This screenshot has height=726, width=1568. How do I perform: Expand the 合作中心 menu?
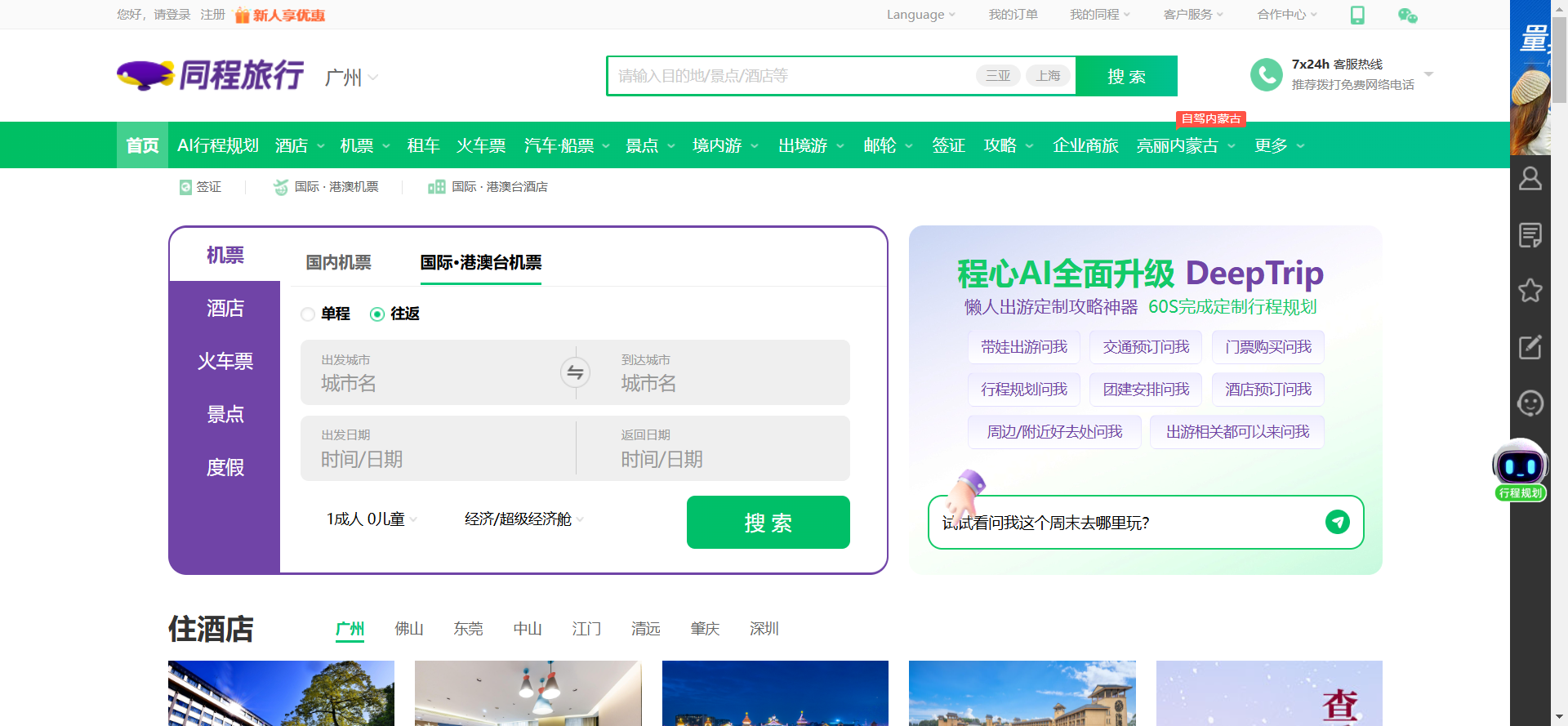[1287, 15]
